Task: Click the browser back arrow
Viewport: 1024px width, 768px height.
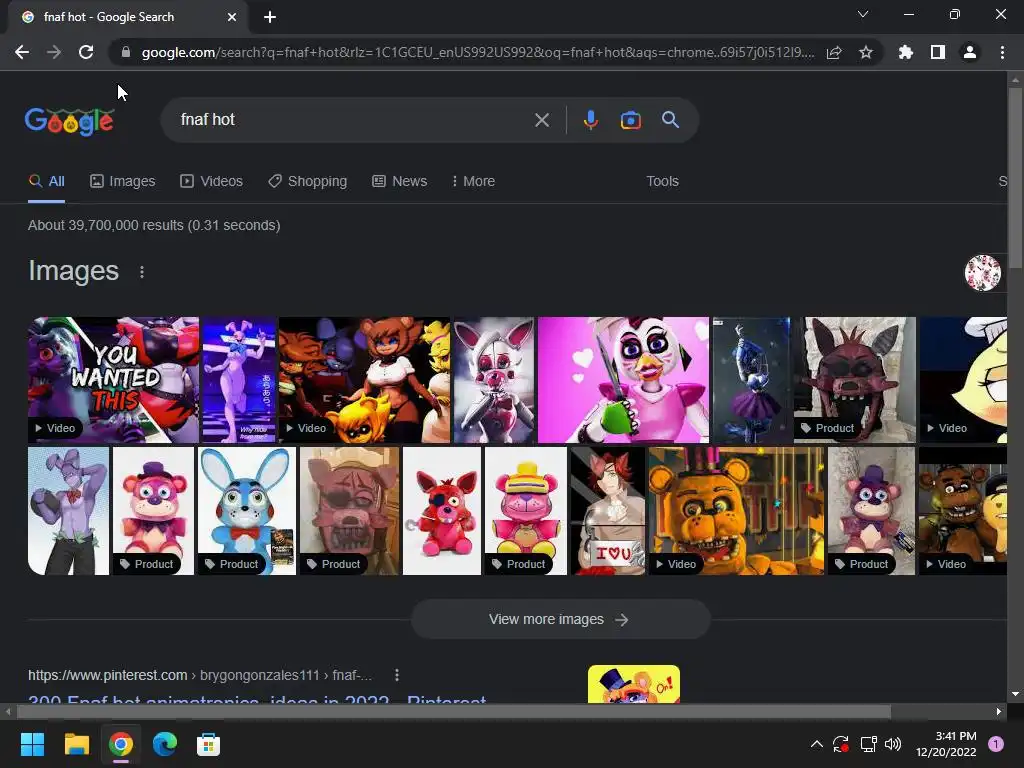Action: click(22, 52)
